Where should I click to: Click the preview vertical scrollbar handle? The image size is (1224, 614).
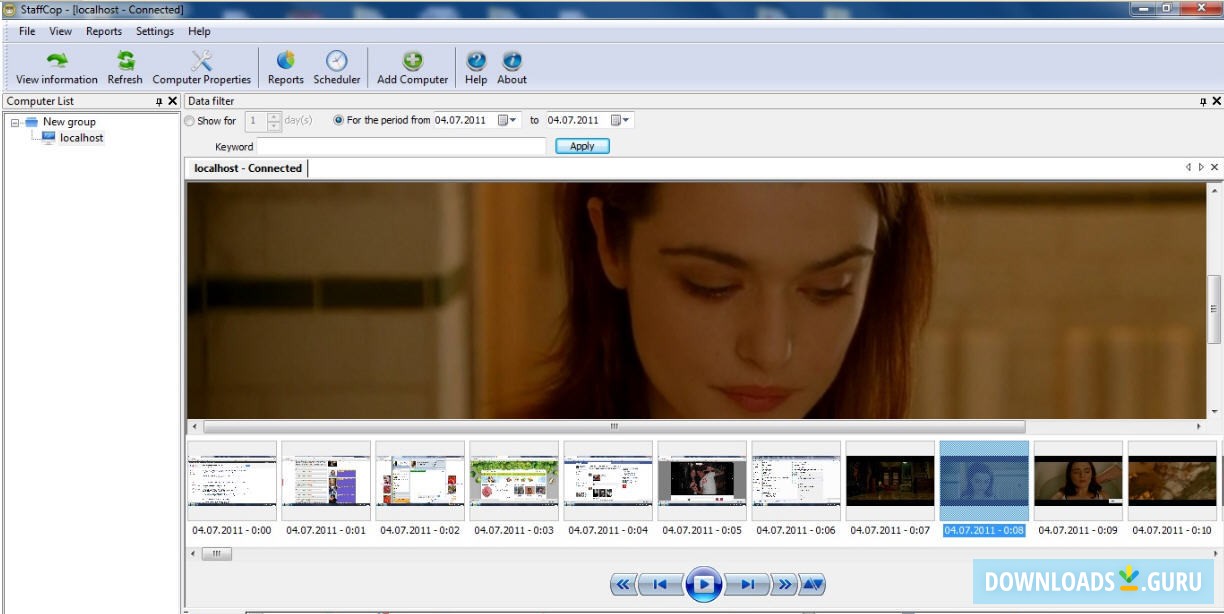(1215, 309)
